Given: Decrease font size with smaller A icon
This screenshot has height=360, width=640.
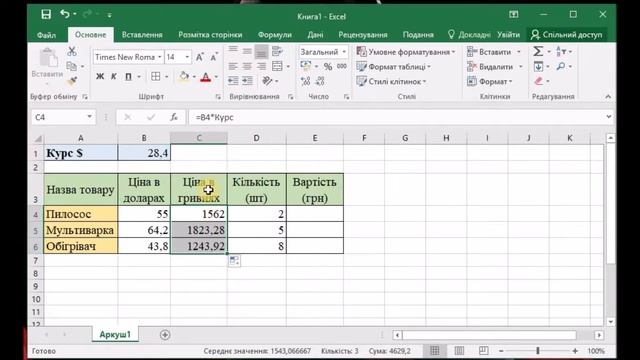Looking at the screenshot, I should (213, 57).
